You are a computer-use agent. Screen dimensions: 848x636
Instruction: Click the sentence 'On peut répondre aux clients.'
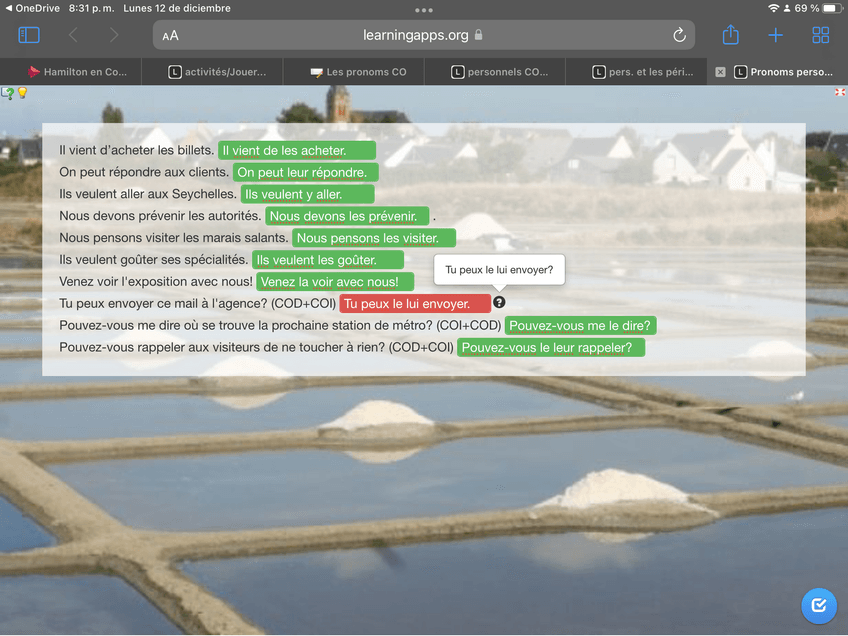tap(144, 172)
